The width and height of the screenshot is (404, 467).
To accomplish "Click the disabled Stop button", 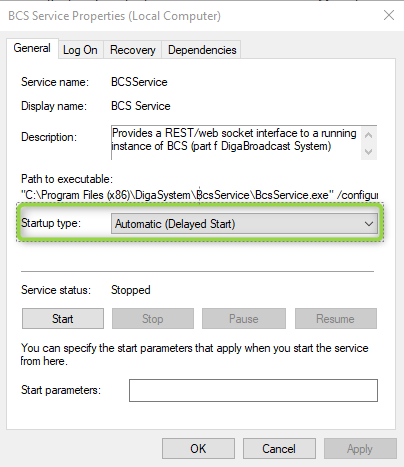I will click(x=153, y=319).
